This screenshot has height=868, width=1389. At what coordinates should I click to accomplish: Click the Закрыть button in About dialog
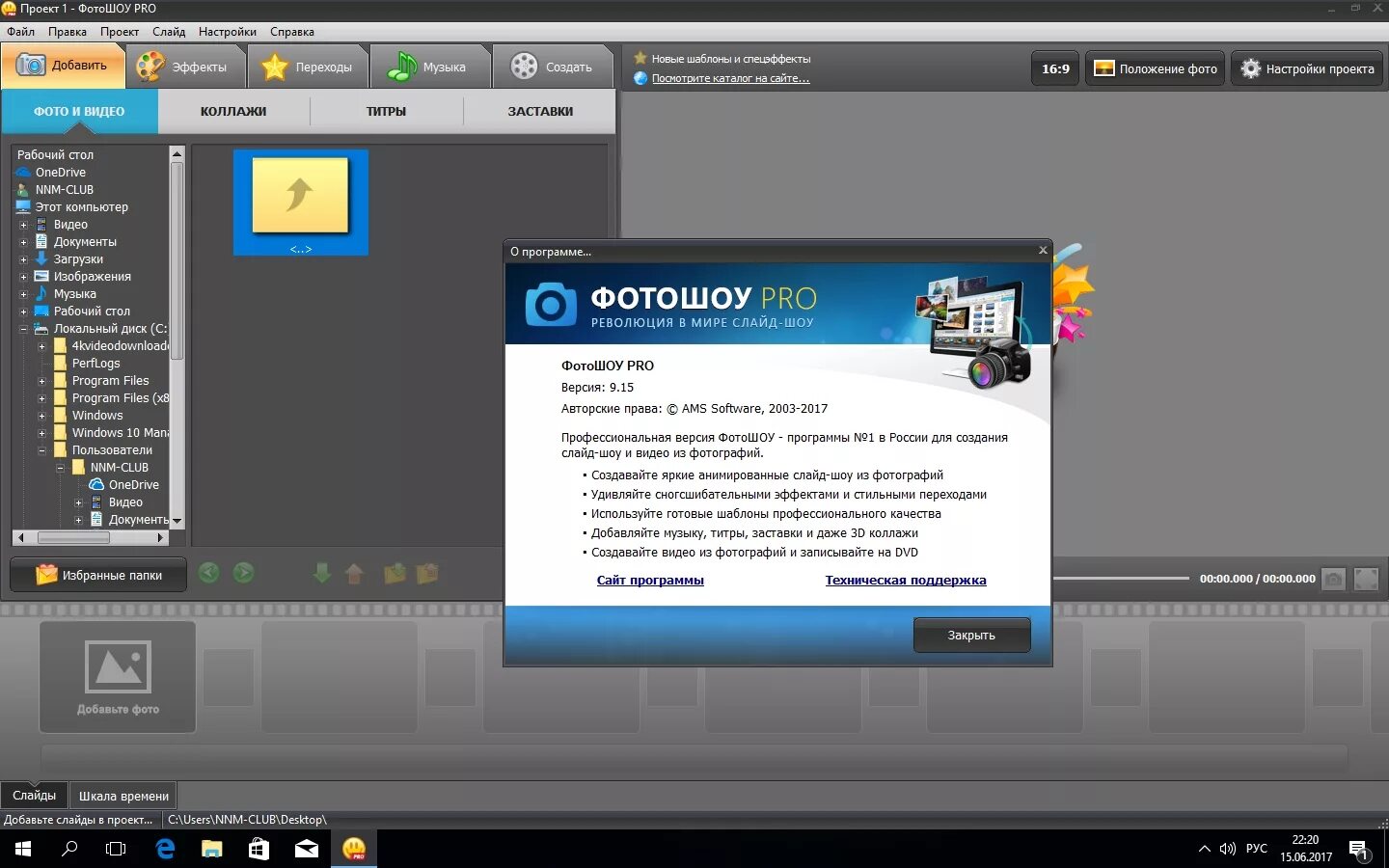click(971, 635)
